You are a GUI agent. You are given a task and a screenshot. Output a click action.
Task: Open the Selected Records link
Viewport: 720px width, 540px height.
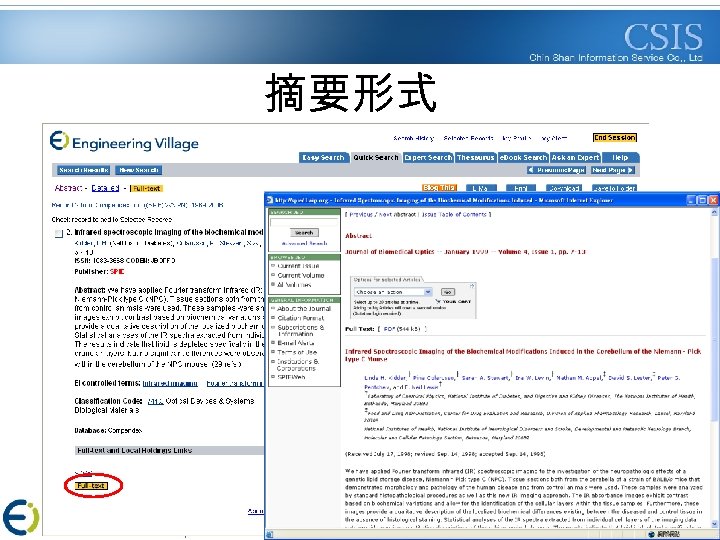(468, 138)
